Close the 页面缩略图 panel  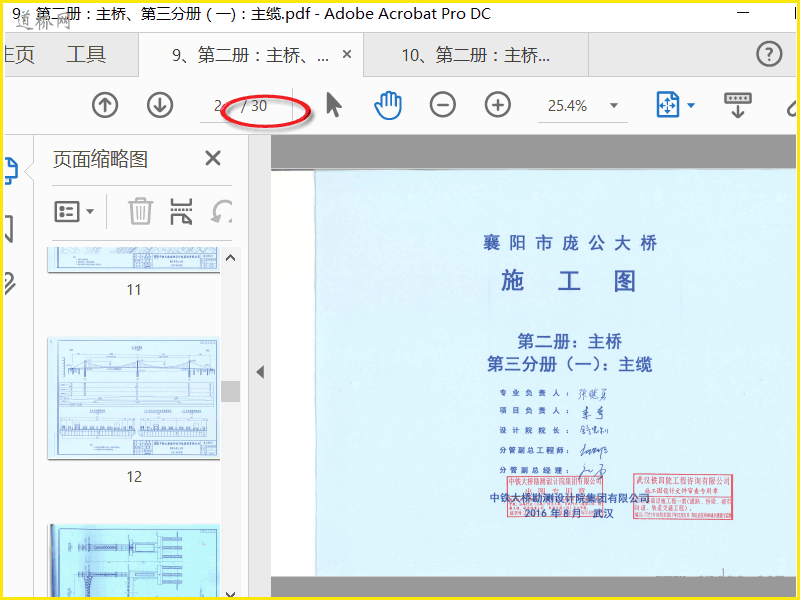pos(213,159)
